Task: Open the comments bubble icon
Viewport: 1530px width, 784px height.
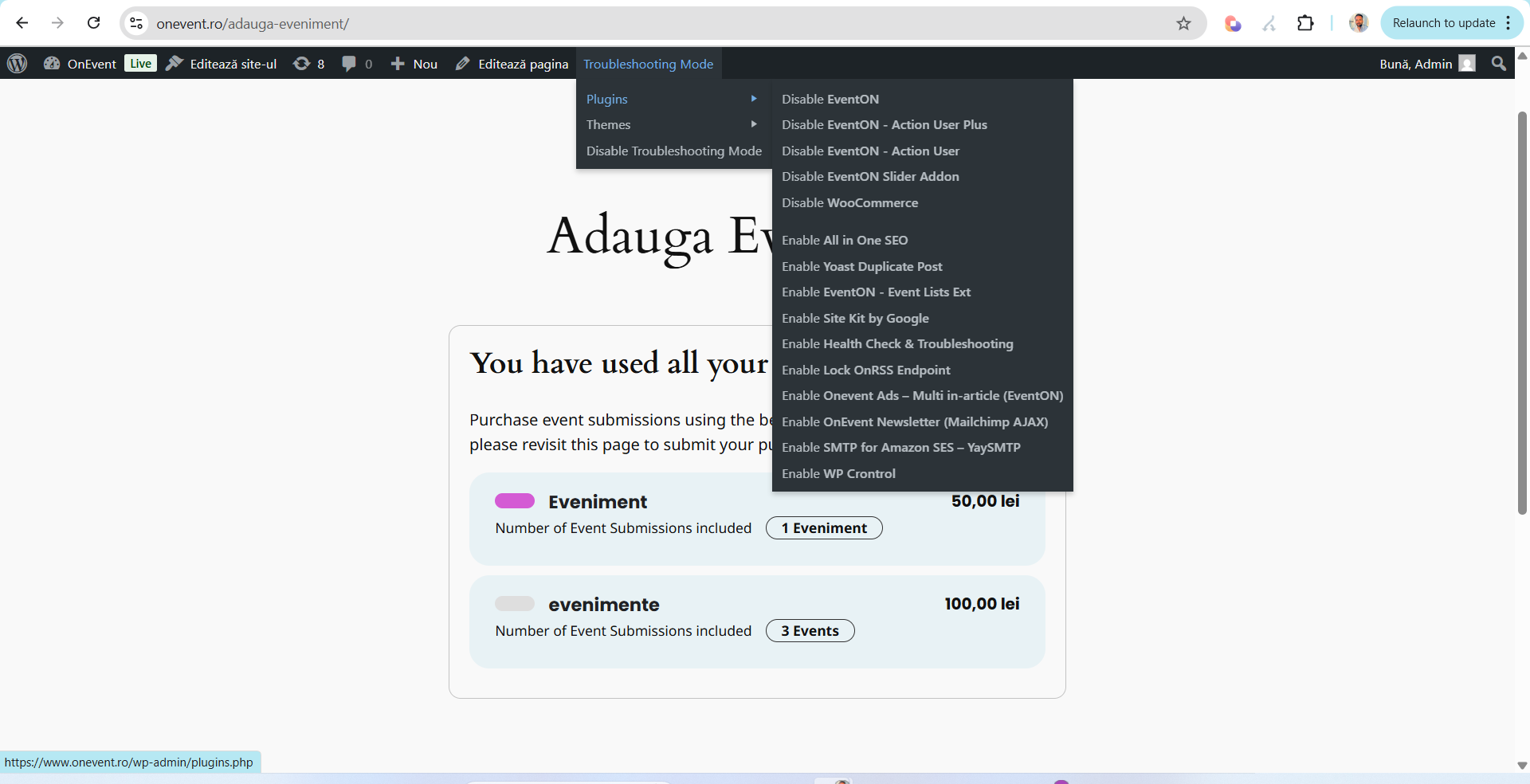Action: point(356,64)
